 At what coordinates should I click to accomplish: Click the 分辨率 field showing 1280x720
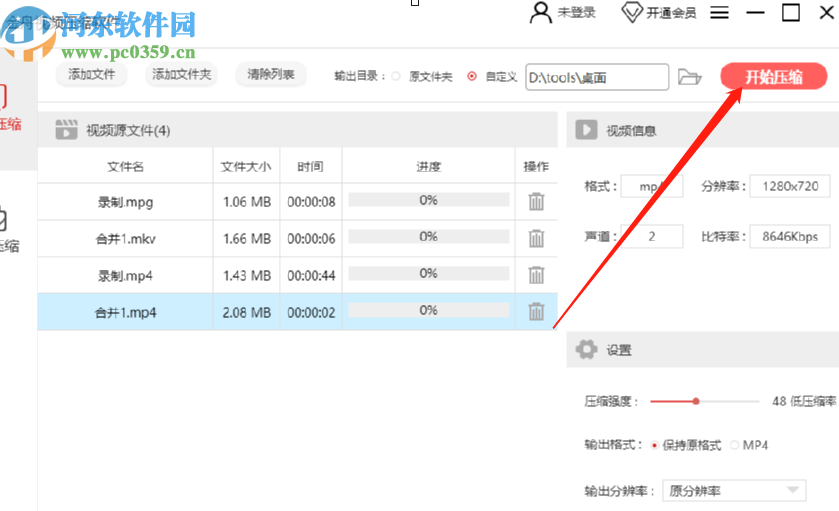[x=790, y=186]
